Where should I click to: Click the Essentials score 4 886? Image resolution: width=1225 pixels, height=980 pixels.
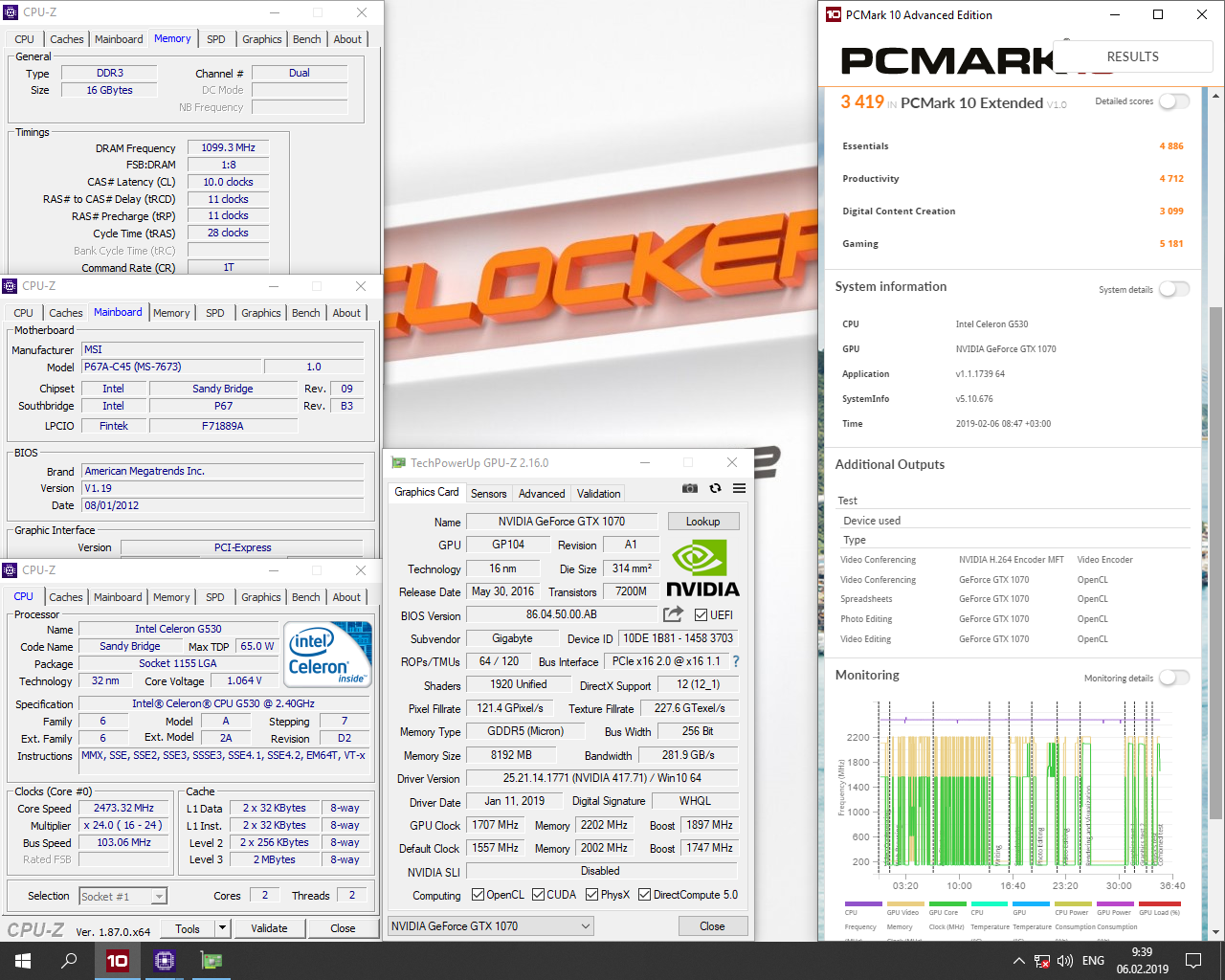point(1171,146)
